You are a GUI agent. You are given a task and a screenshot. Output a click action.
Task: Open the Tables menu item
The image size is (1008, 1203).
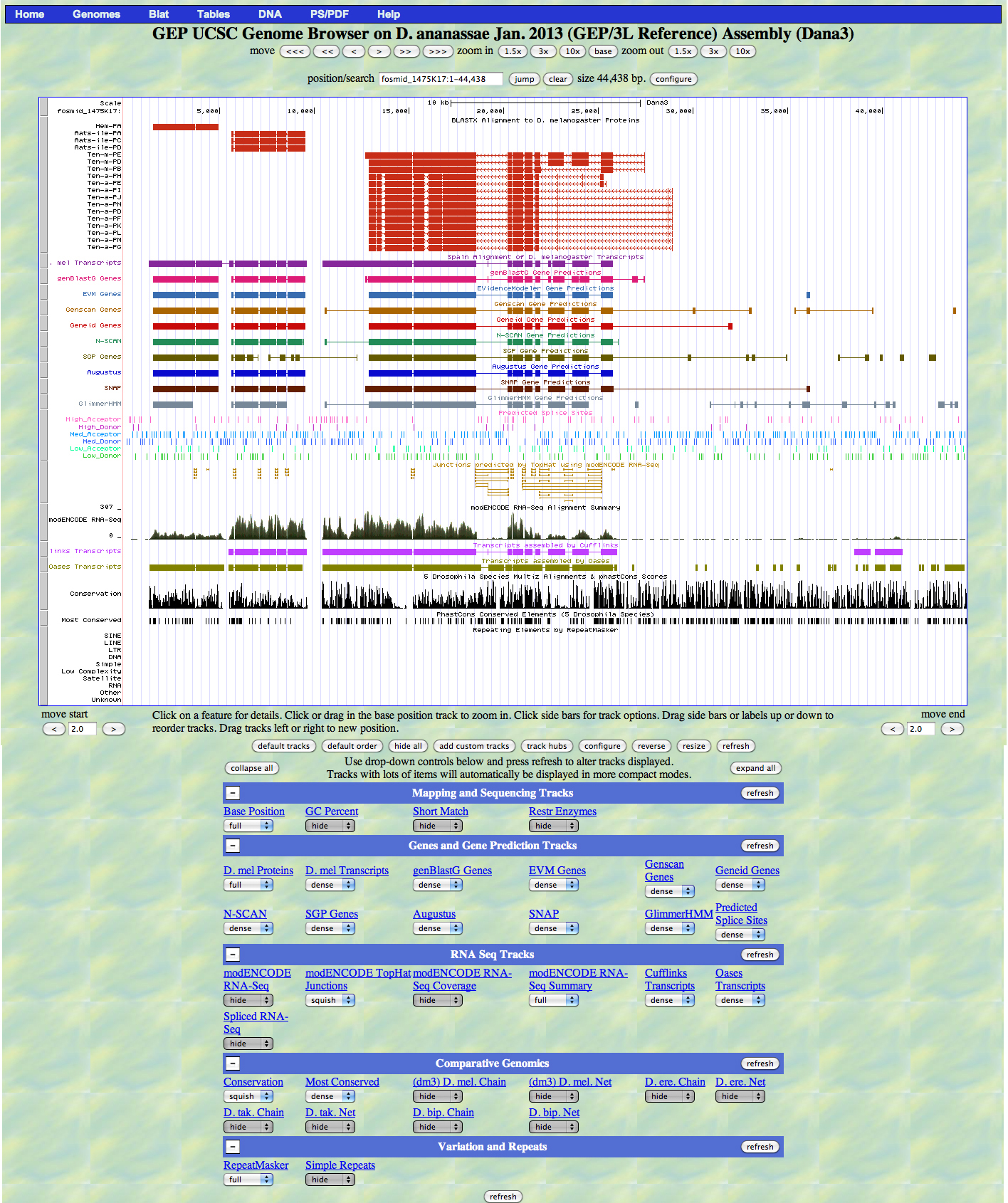coord(214,14)
